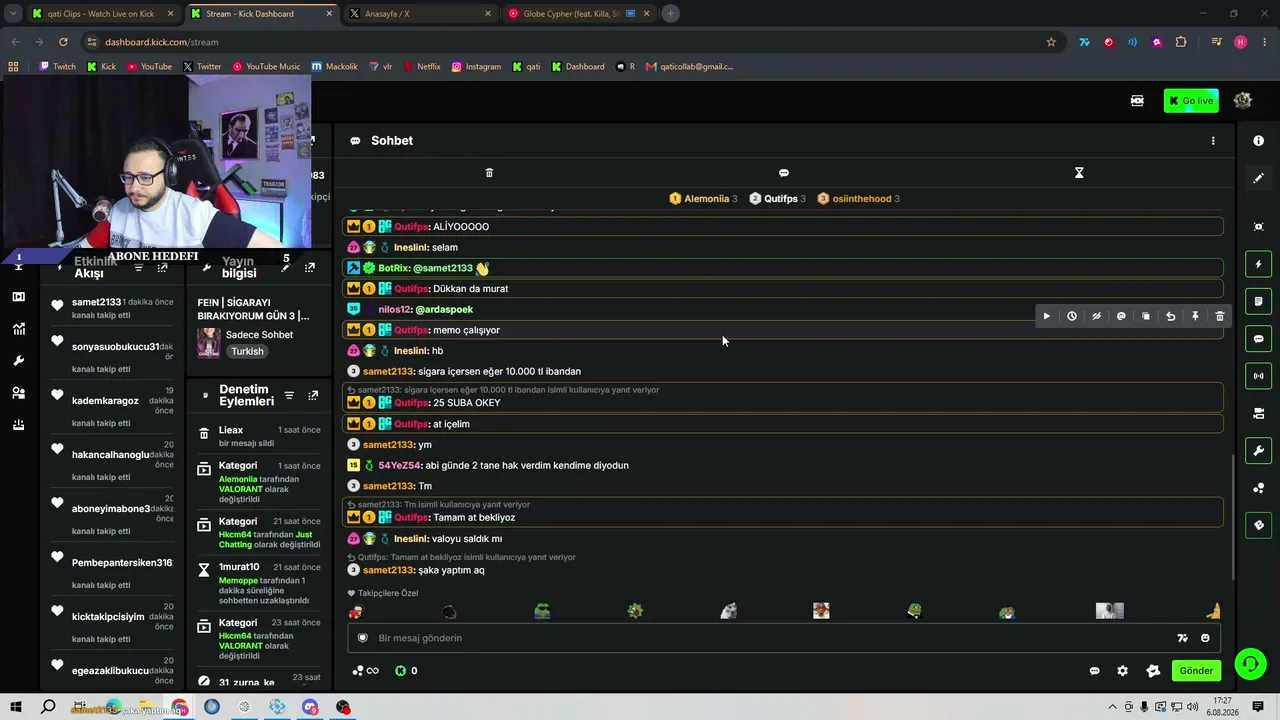
Task: Click the Turkish language tag
Action: [247, 352]
